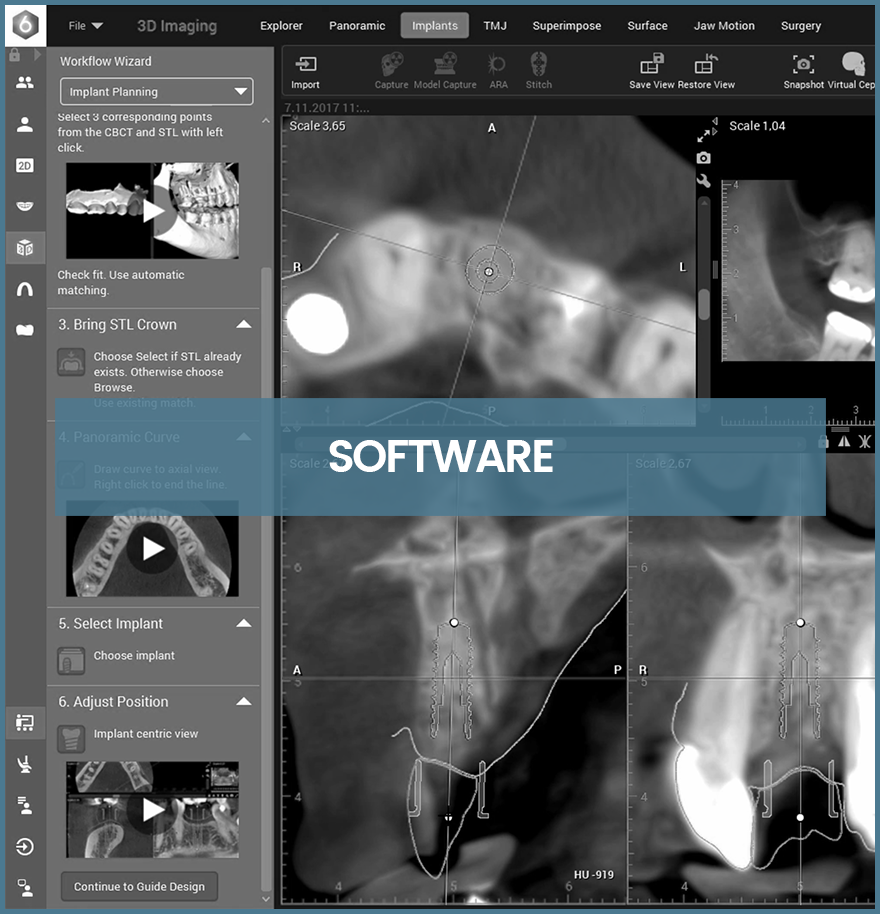Click the rightmost symmetry icon below side view

point(865,442)
